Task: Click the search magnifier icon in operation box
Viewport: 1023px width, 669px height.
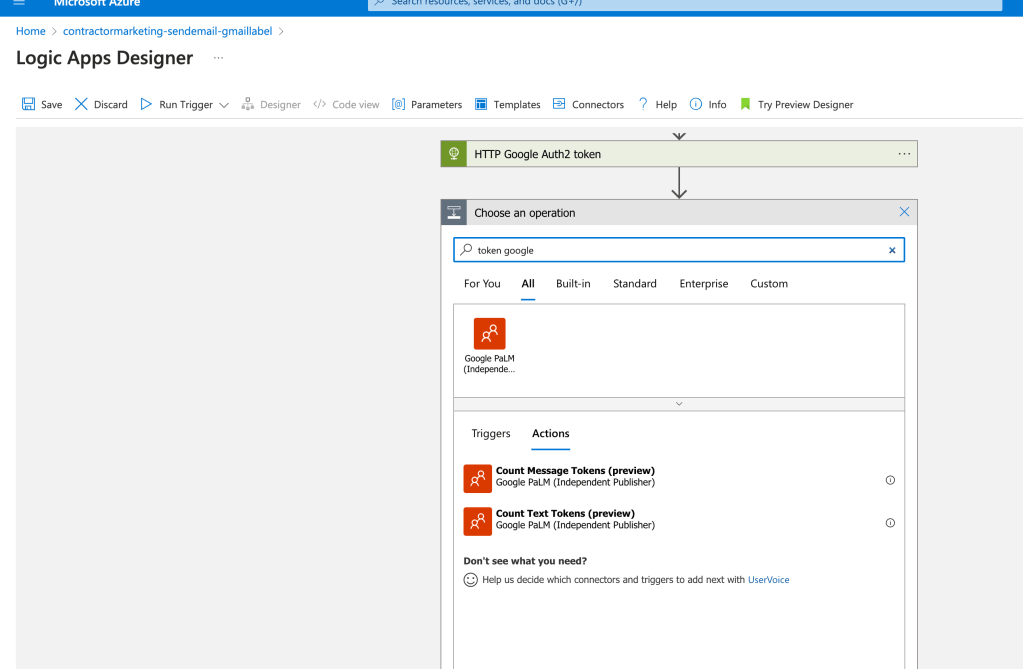Action: [x=466, y=250]
